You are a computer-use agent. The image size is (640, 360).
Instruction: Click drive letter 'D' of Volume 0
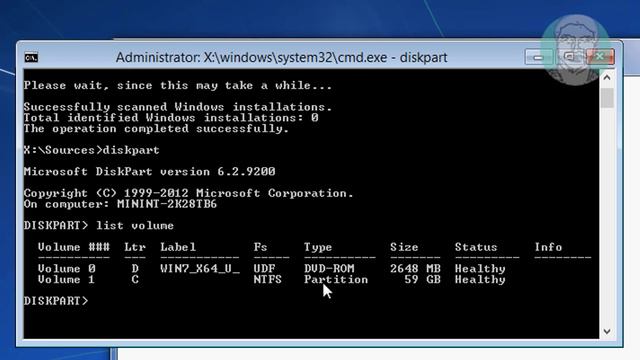(x=135, y=269)
